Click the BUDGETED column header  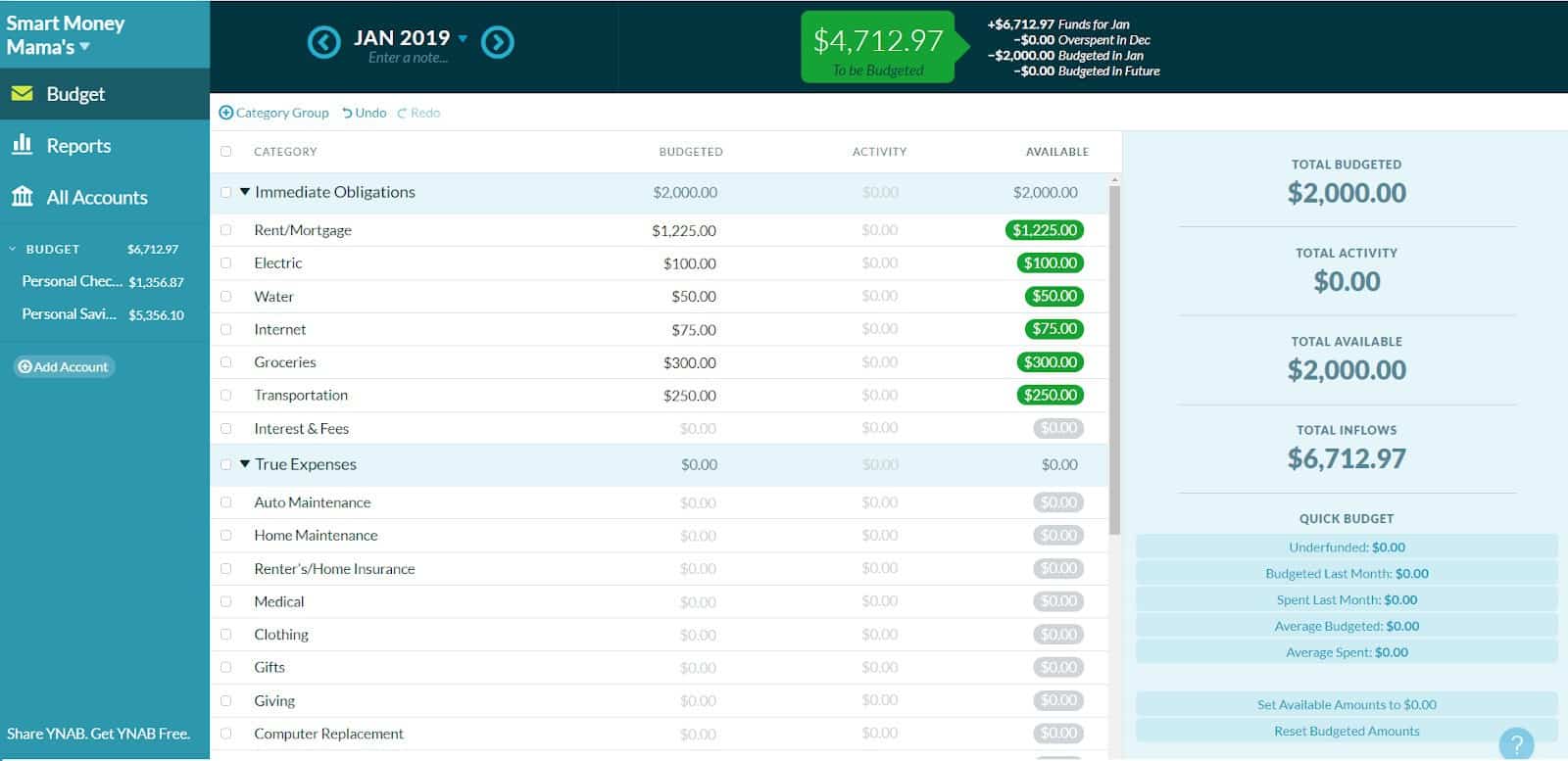[x=691, y=152]
